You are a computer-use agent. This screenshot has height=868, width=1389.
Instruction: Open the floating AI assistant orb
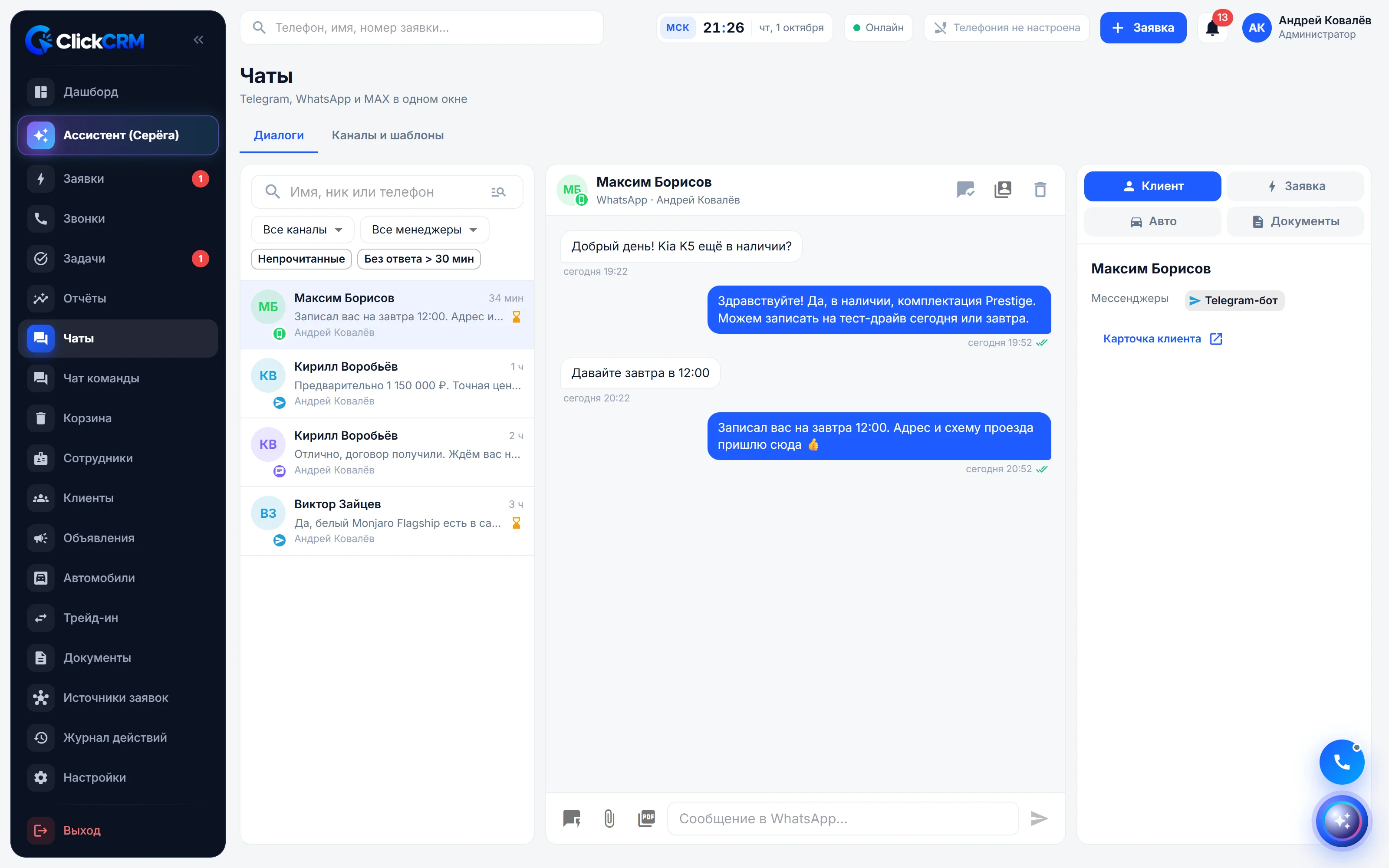pos(1341,821)
